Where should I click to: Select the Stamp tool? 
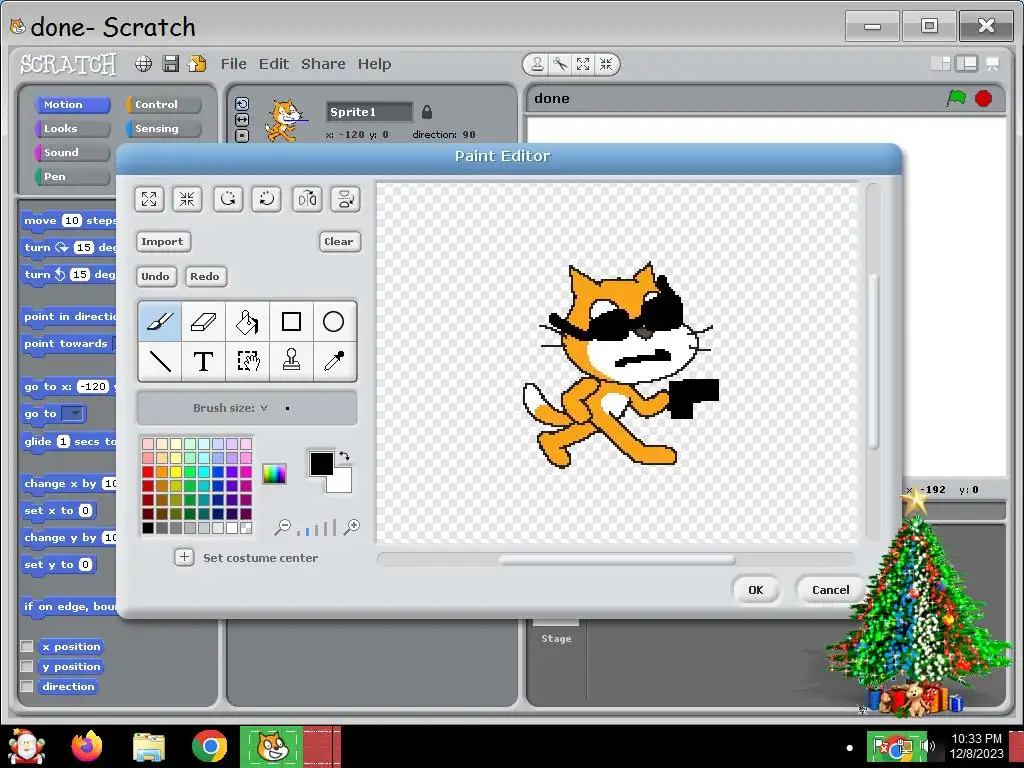pos(291,360)
